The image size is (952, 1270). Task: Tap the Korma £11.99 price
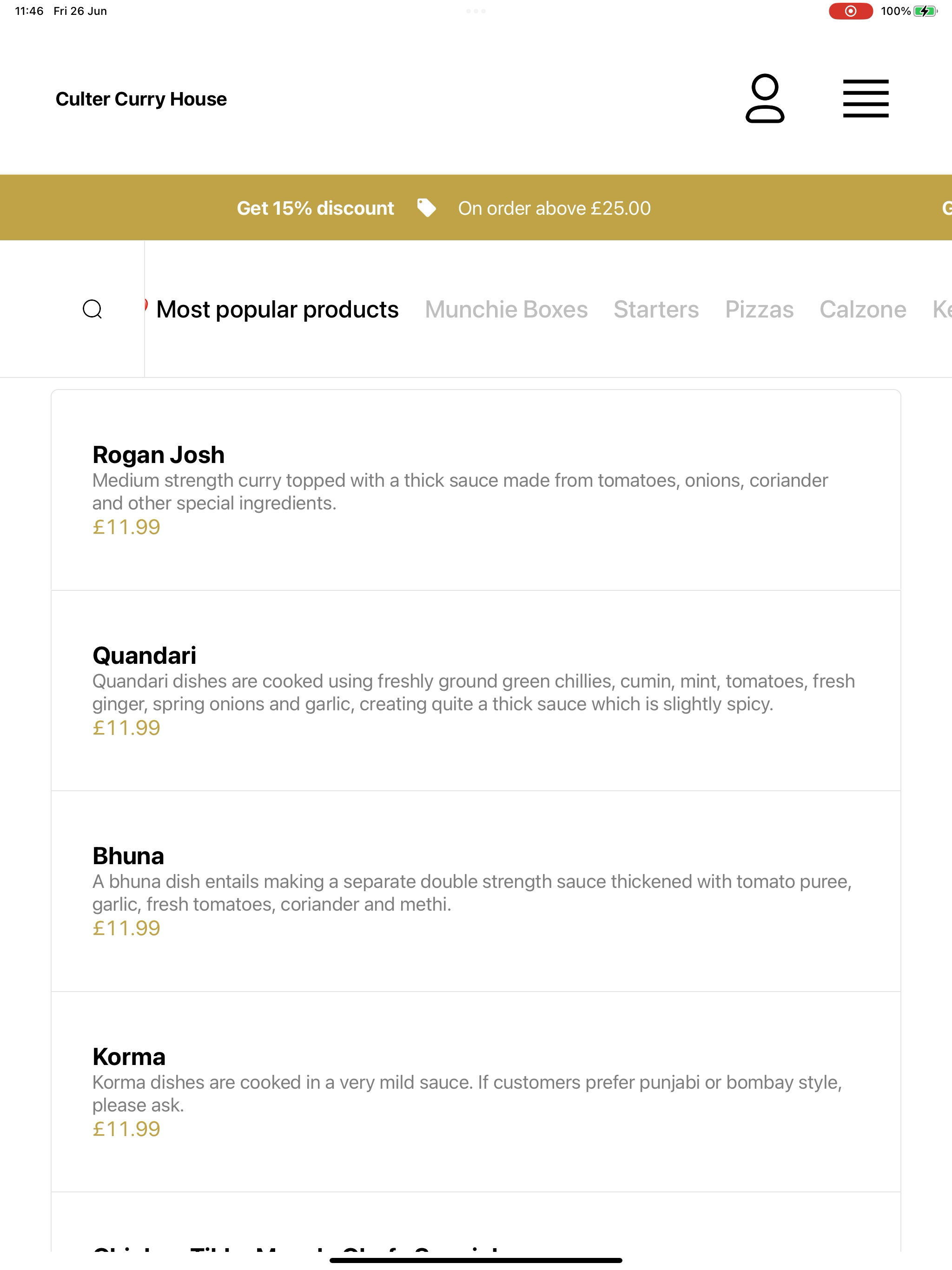tap(126, 1129)
